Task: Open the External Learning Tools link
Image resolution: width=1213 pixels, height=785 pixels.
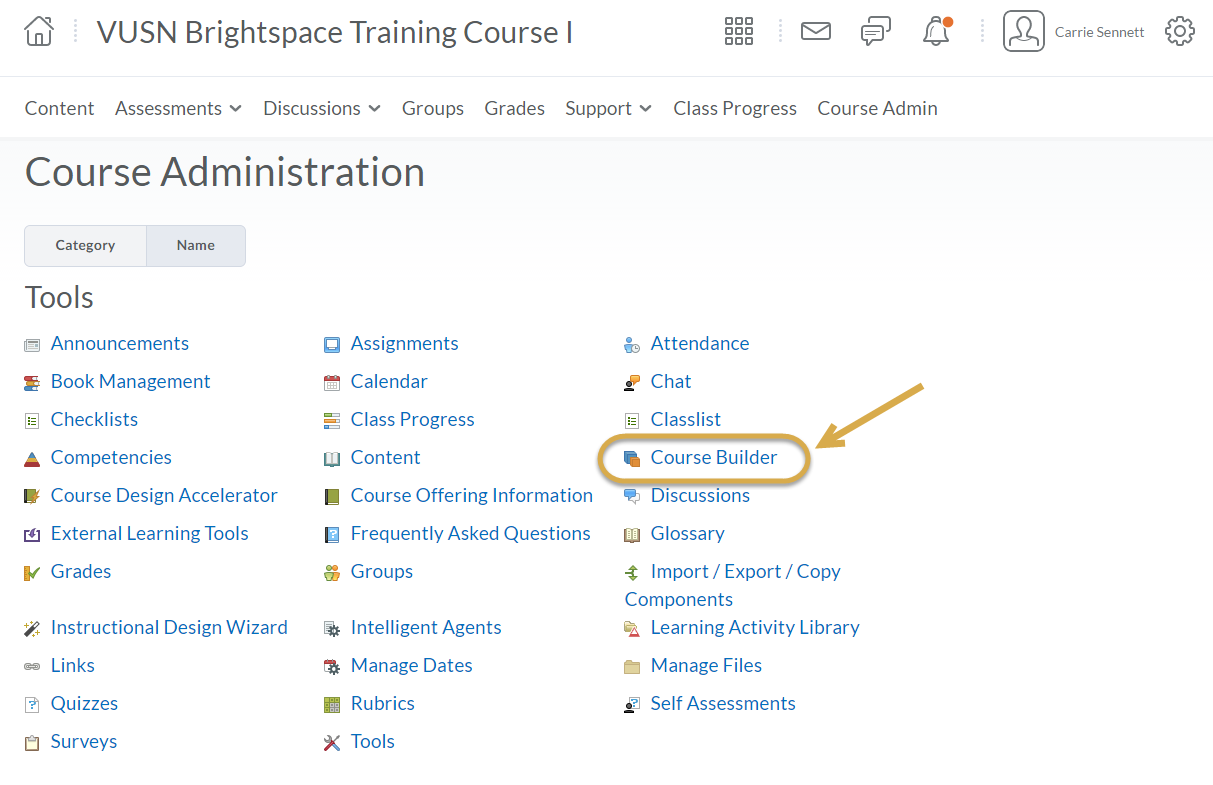Action: click(x=150, y=533)
